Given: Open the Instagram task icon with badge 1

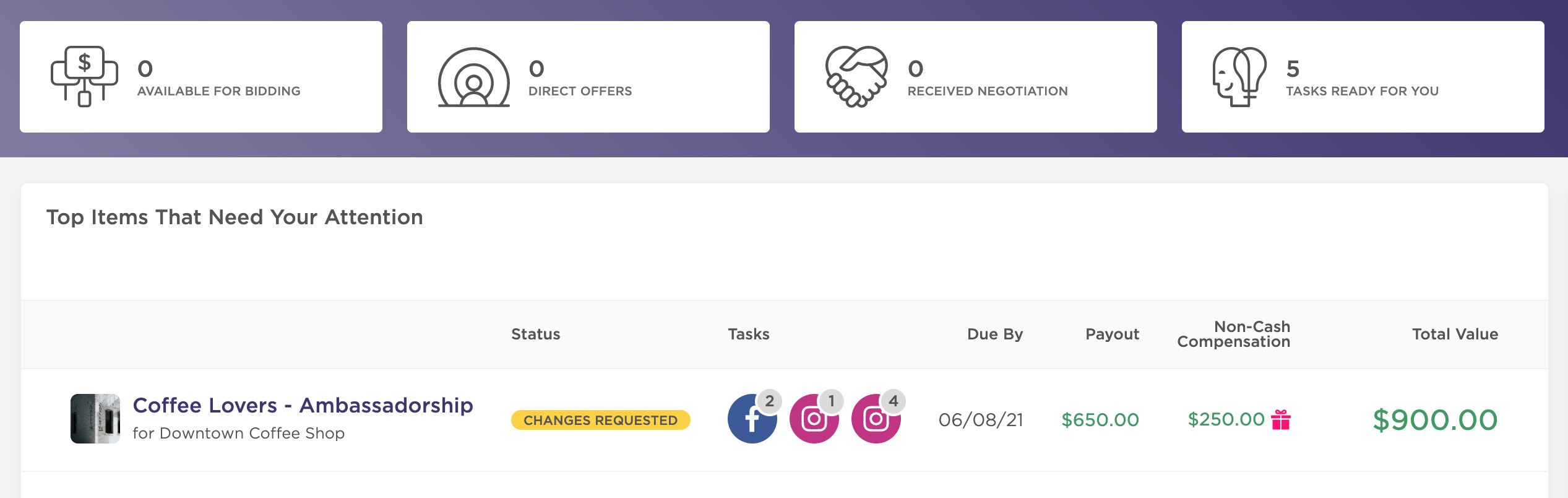Looking at the screenshot, I should [x=814, y=419].
